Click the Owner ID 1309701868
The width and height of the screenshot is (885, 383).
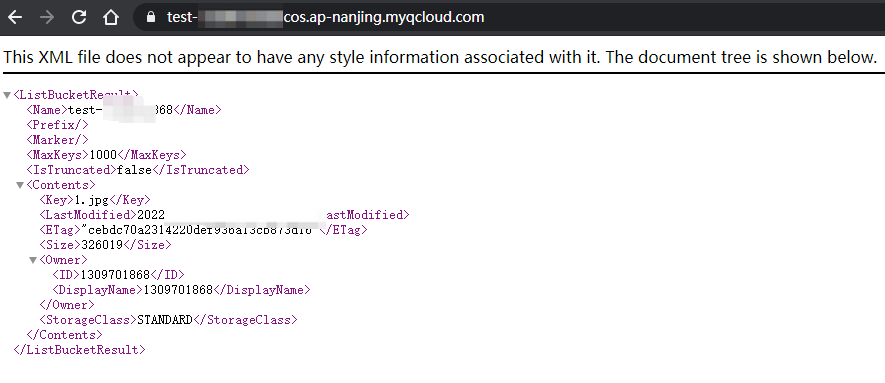(x=115, y=275)
